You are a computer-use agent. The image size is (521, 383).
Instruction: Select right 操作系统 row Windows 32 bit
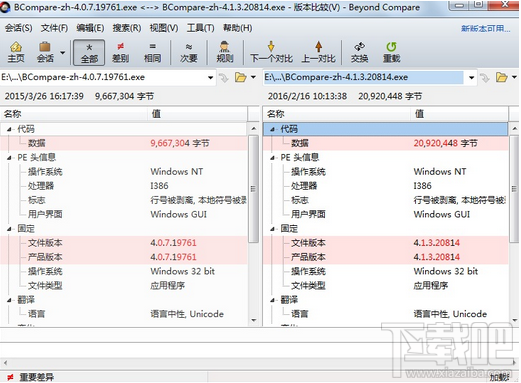[x=386, y=271]
